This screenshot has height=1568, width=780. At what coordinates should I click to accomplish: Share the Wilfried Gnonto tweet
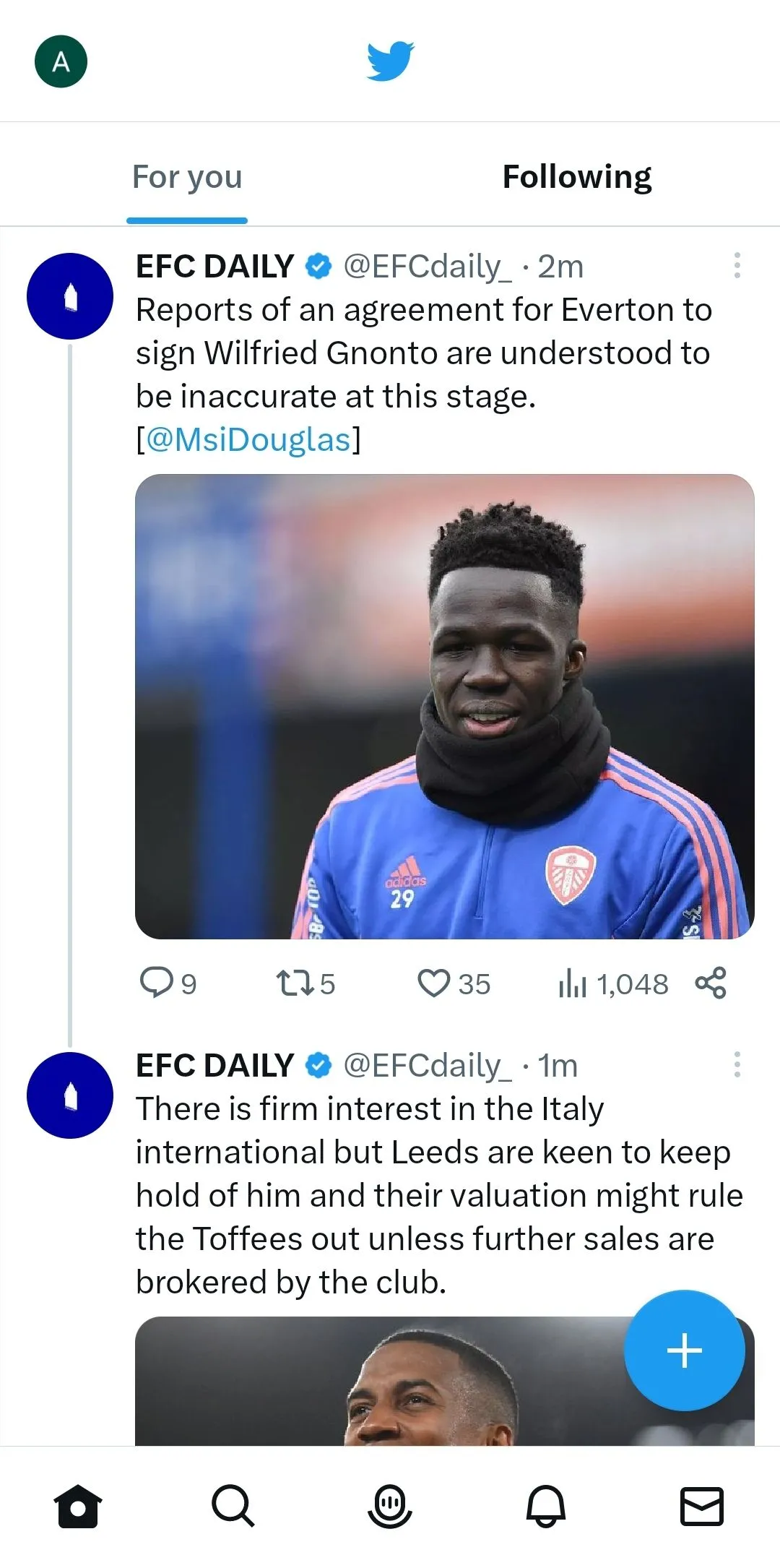tap(711, 983)
